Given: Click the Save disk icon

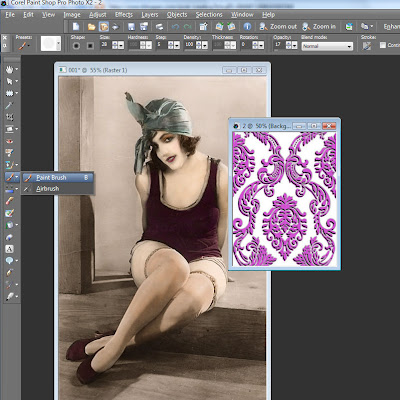Looking at the screenshot, I should point(131,26).
